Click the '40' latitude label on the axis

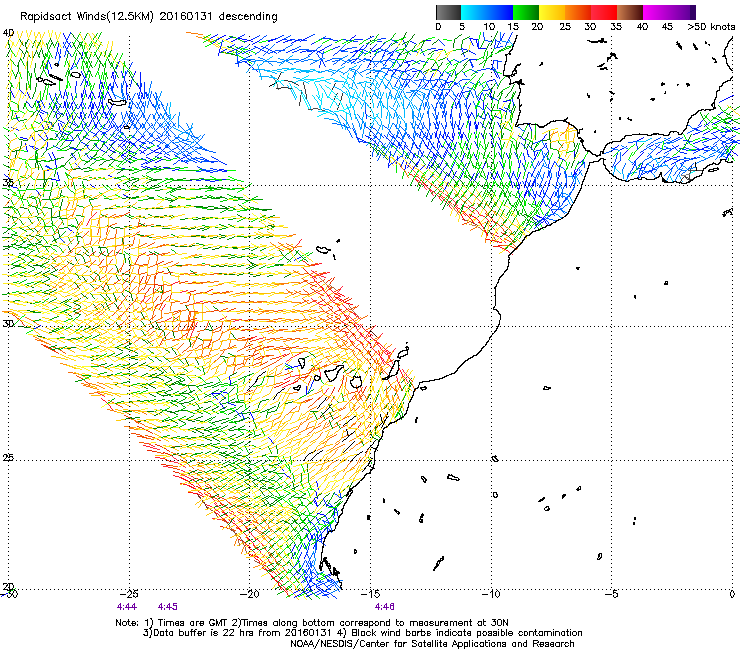(8, 33)
